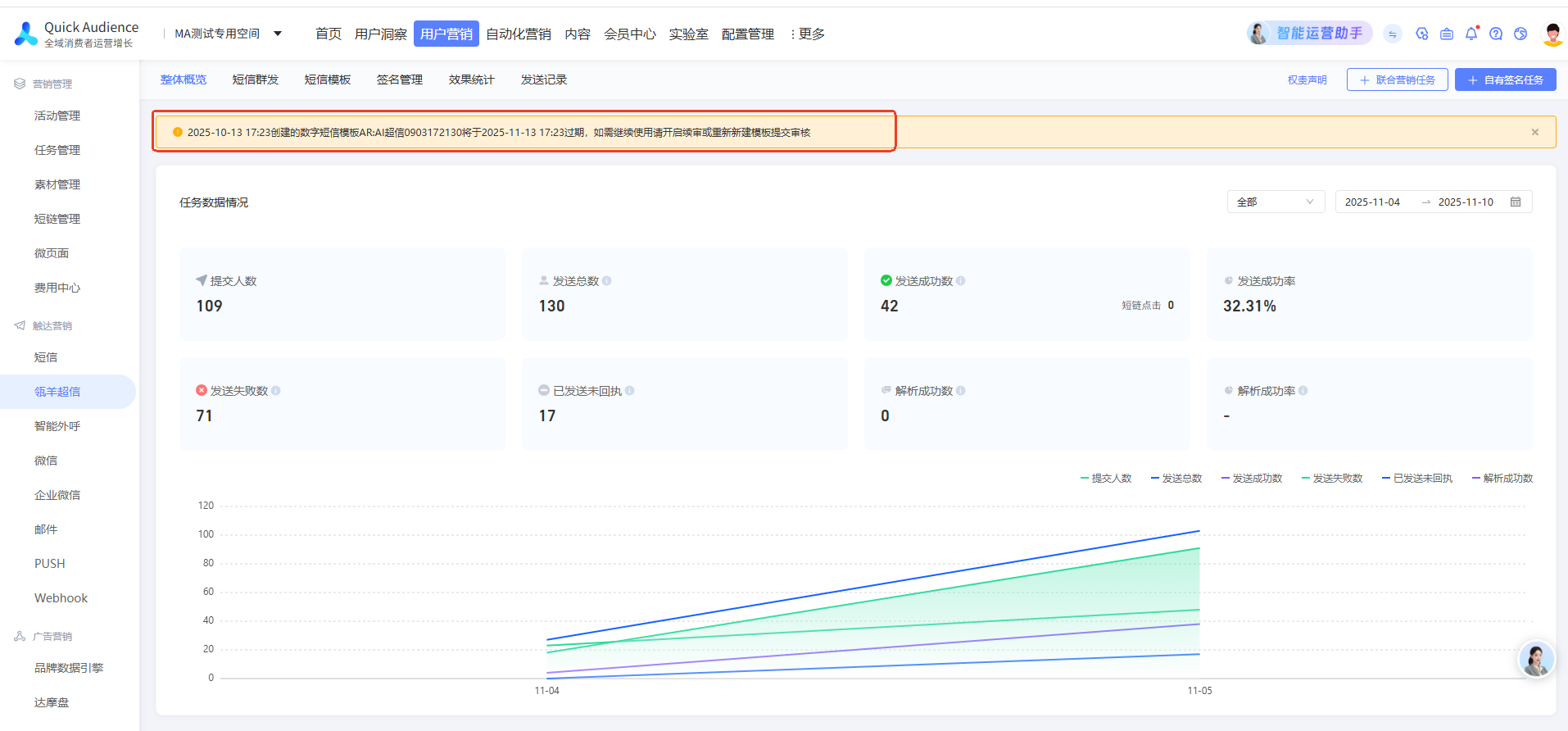Click the info icon beside 解析成功数
This screenshot has height=731, width=1568.
[961, 391]
